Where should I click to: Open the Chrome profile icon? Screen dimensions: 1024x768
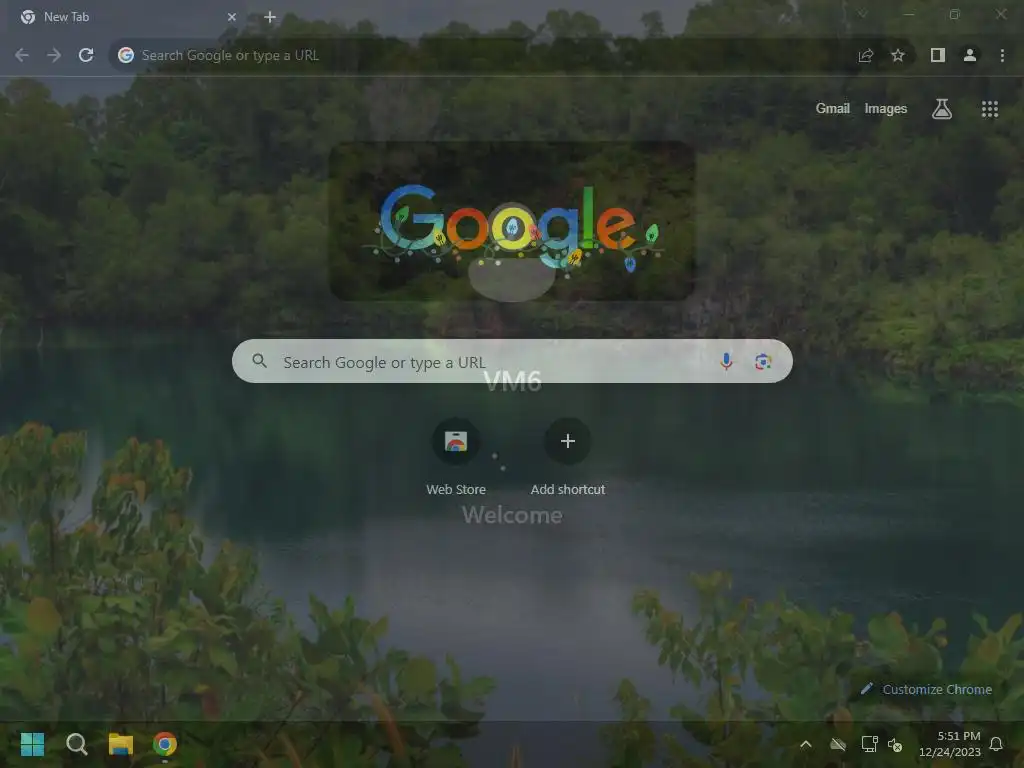point(970,56)
